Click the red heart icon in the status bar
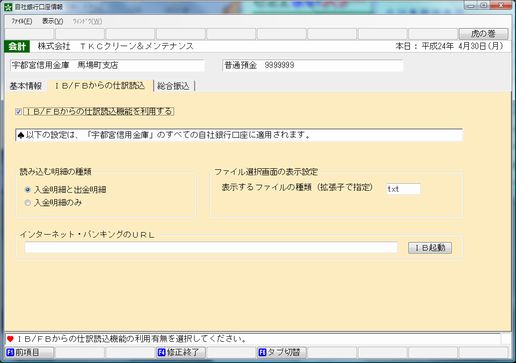Image resolution: width=516 pixels, height=363 pixels. 10,339
